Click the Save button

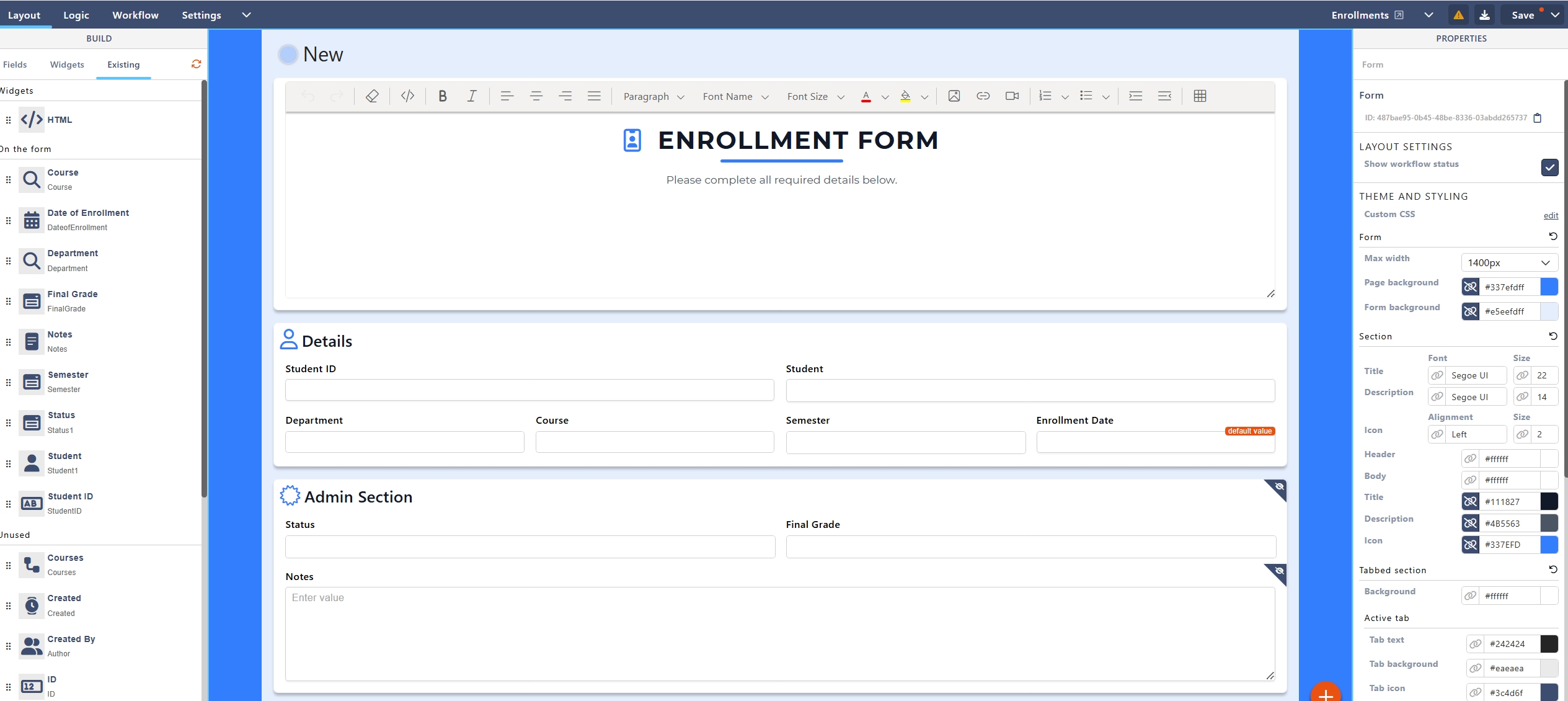[x=1522, y=15]
